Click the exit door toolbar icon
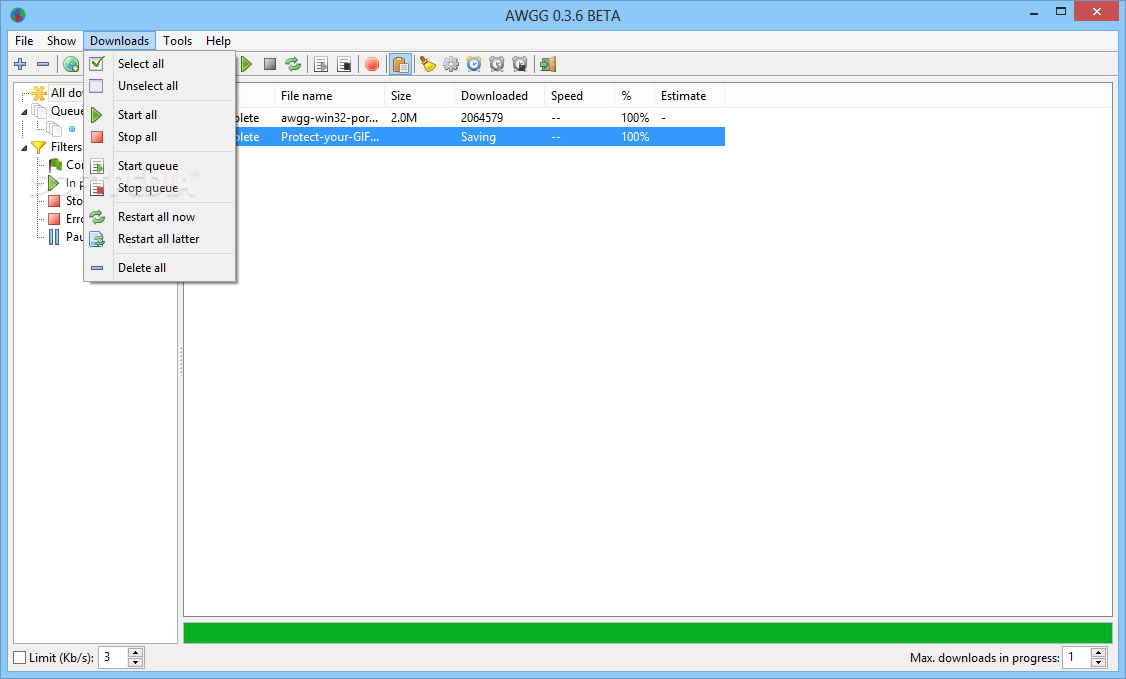Screen dimensions: 1126x679 548,64
